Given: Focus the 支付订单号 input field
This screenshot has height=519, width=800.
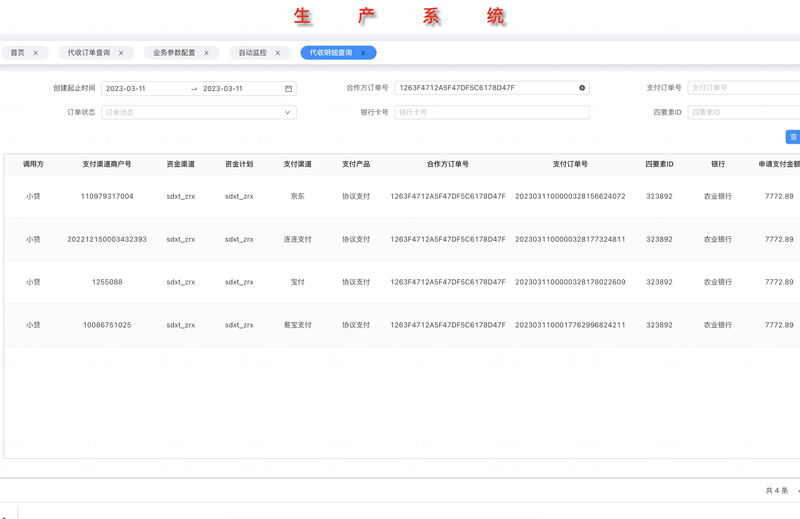Looking at the screenshot, I should (x=744, y=88).
